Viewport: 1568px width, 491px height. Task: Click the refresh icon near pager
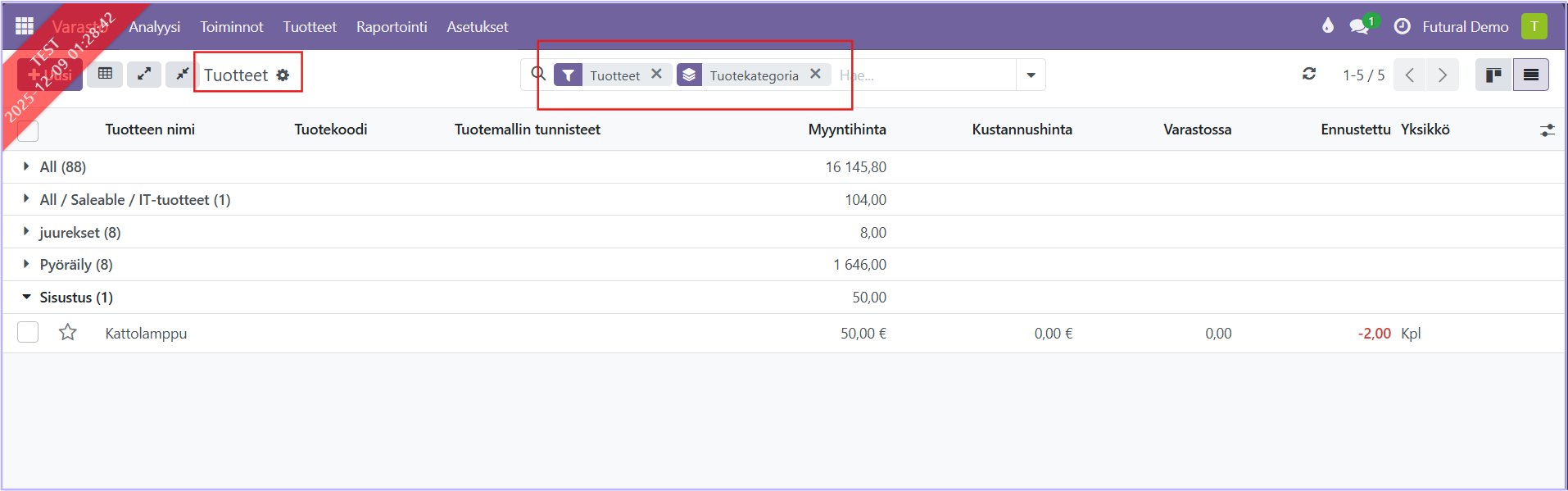tap(1309, 75)
